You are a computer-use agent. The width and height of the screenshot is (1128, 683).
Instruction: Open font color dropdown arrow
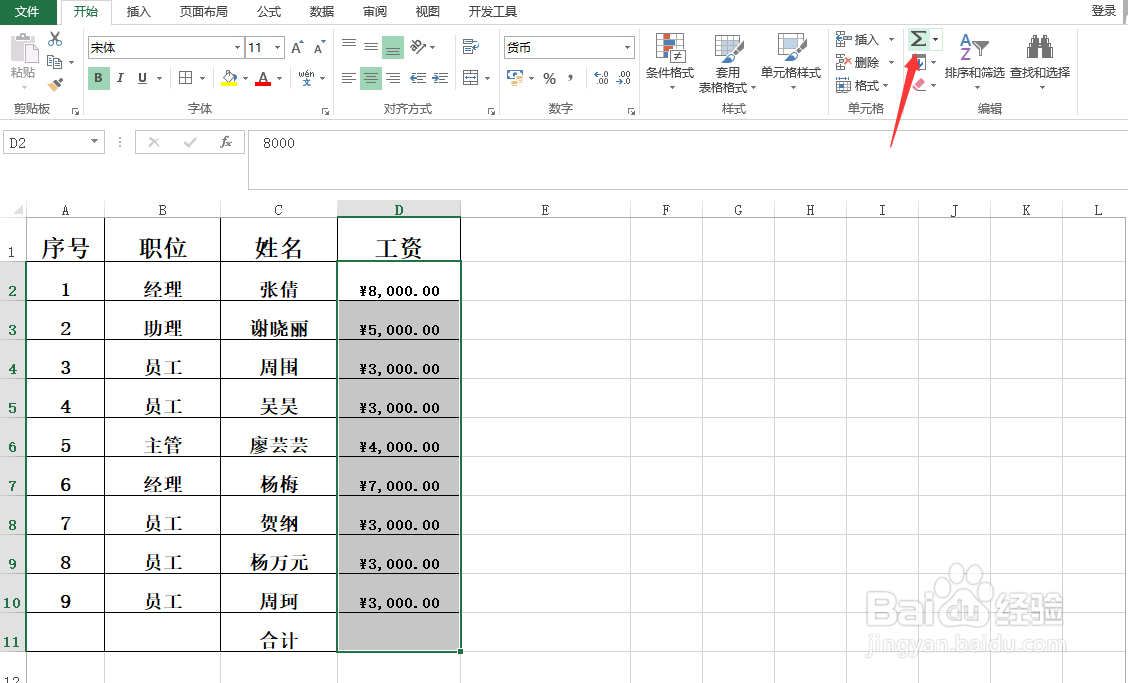279,78
